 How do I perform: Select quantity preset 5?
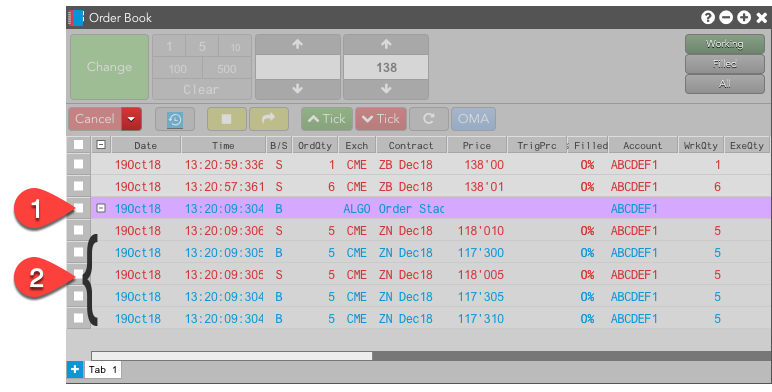pos(202,46)
